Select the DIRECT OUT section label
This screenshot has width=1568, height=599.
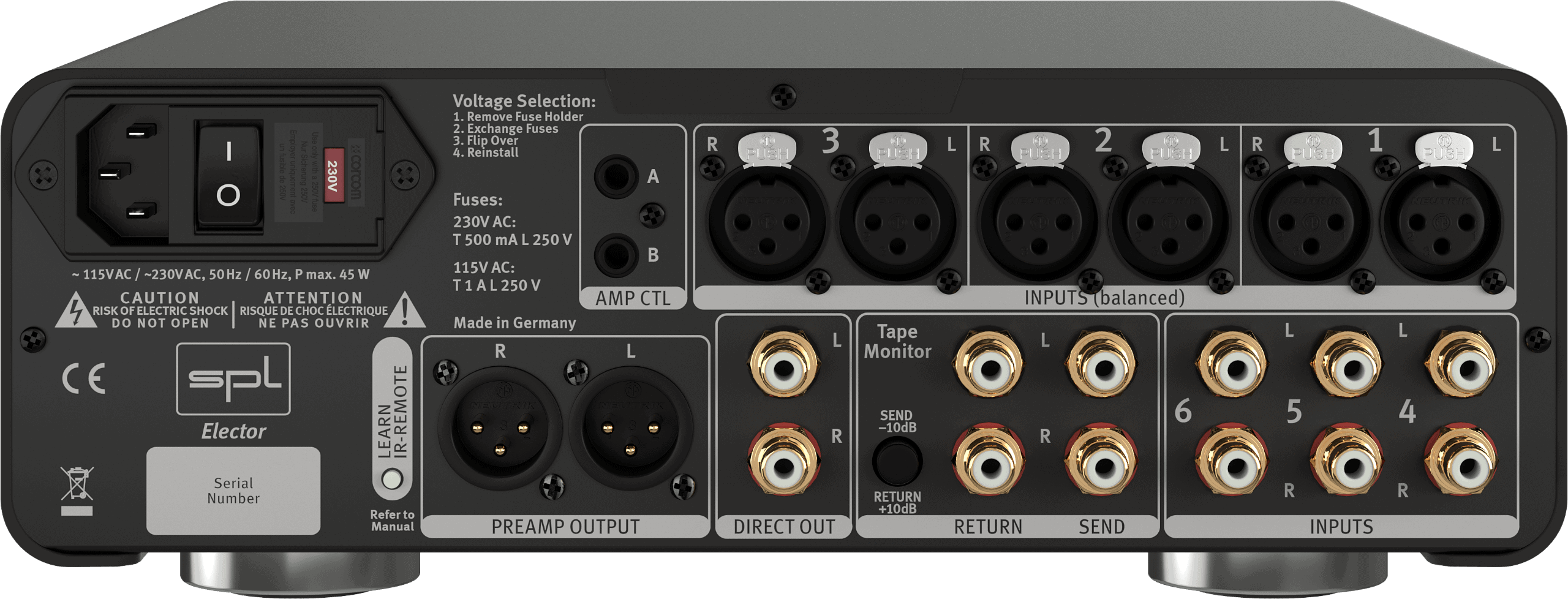click(784, 525)
